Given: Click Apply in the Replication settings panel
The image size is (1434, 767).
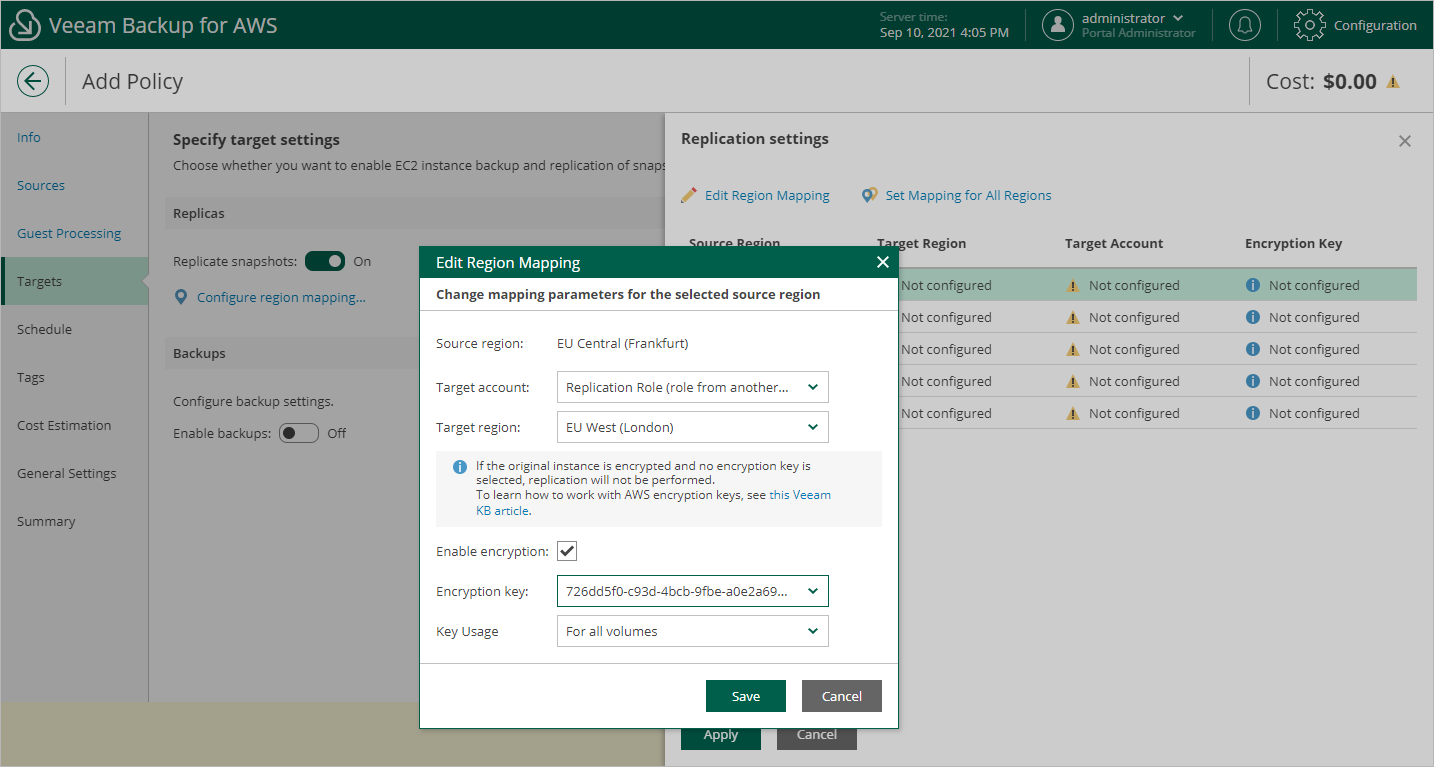Looking at the screenshot, I should tap(721, 738).
